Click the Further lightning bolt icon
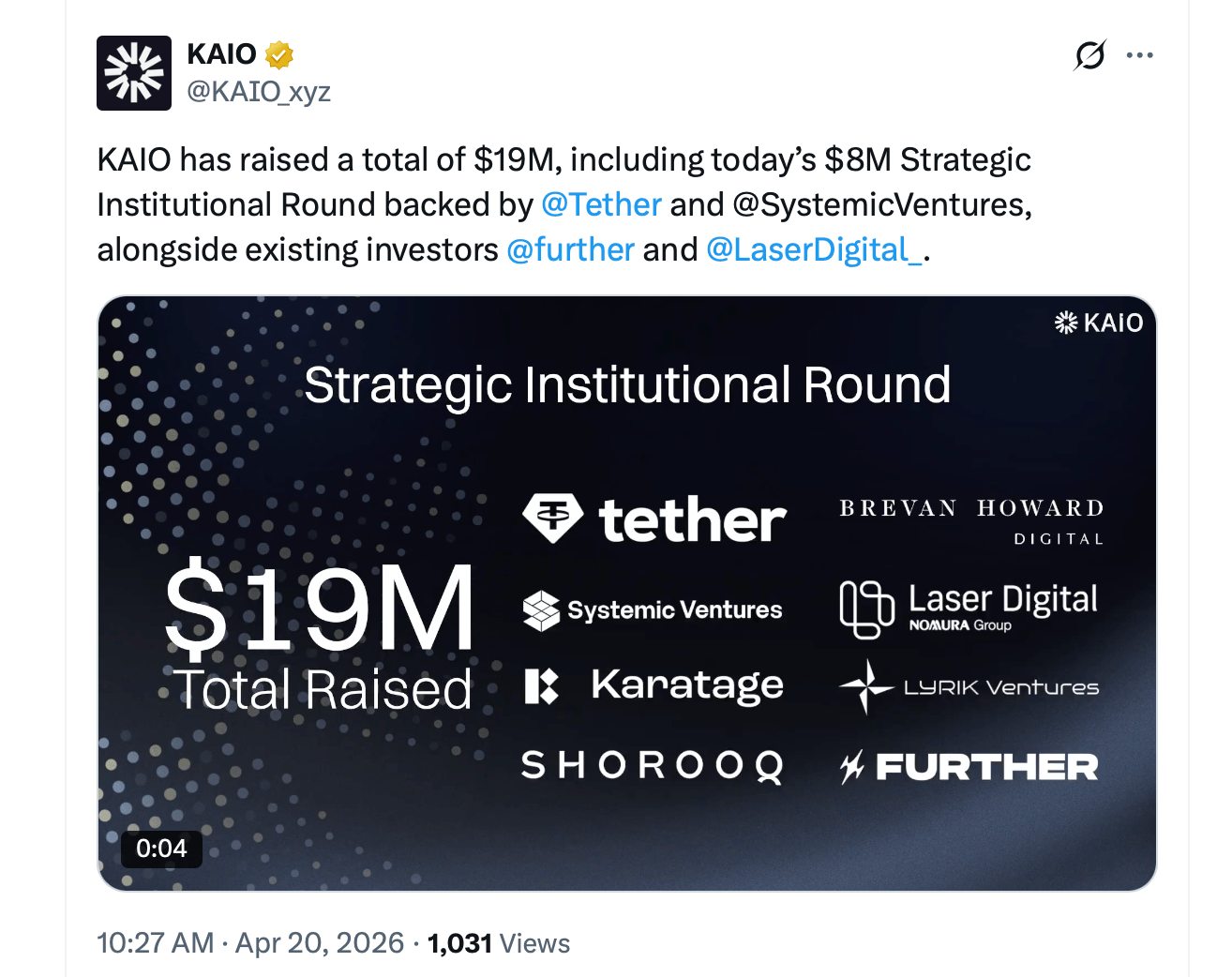The height and width of the screenshot is (977, 1232). point(851,766)
